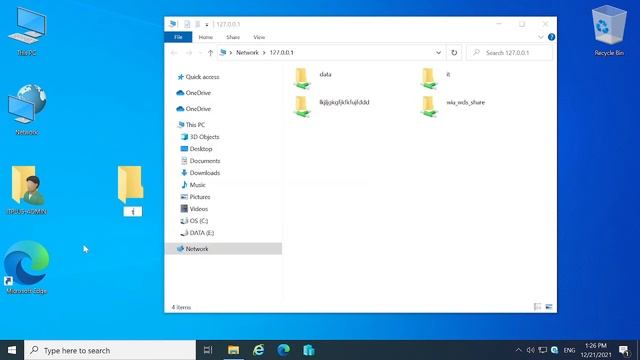Select the user folder desktop icon
640x360 pixels.
(x=27, y=190)
